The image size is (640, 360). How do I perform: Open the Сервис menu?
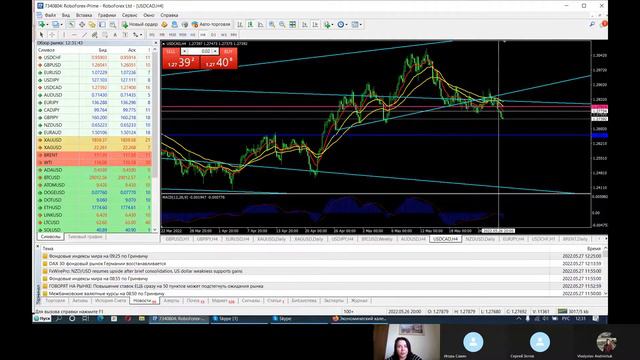click(x=129, y=15)
